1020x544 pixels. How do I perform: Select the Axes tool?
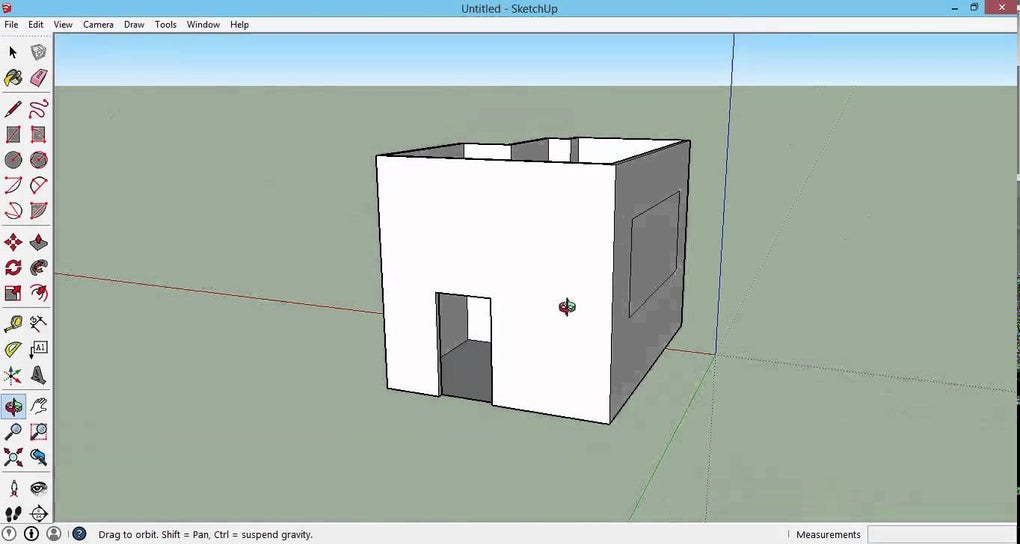point(13,375)
